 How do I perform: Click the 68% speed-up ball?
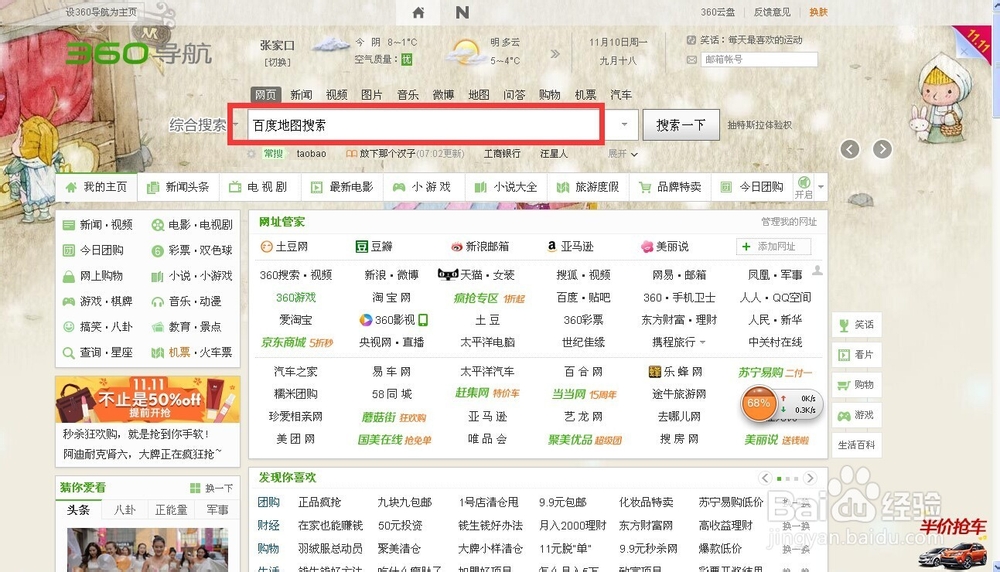point(758,403)
